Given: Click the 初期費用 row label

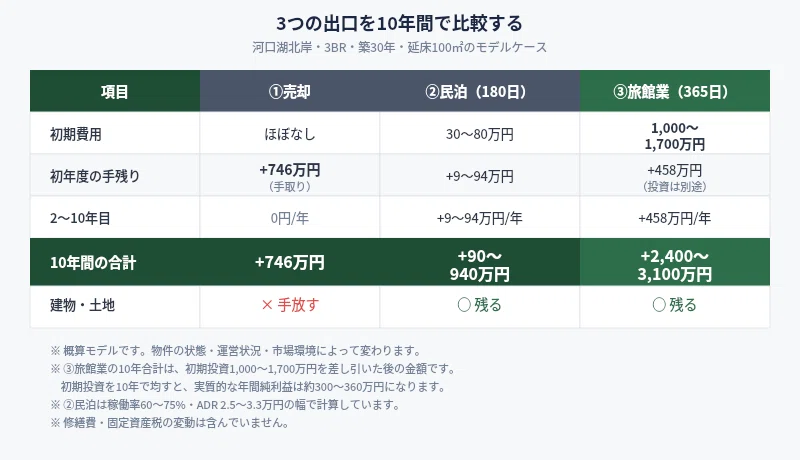Looking at the screenshot, I should [x=76, y=134].
